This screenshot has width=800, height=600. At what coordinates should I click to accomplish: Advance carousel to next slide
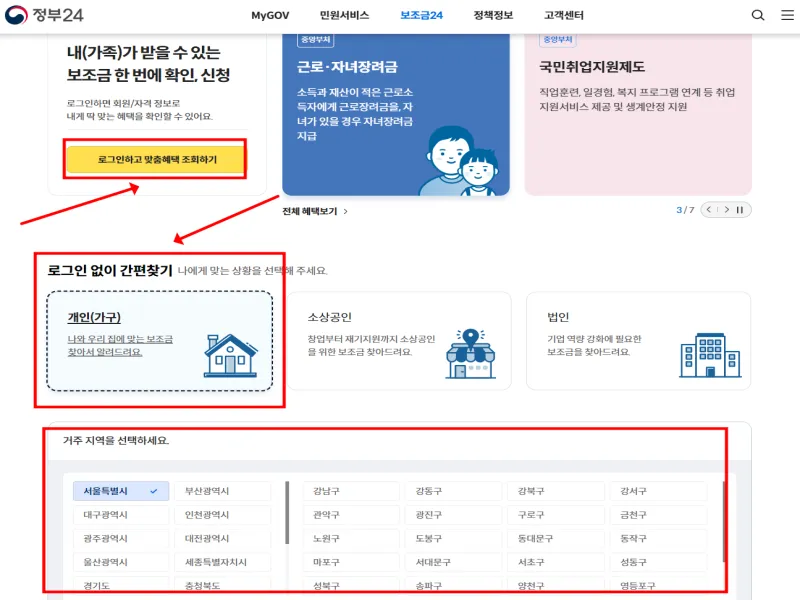coord(727,210)
